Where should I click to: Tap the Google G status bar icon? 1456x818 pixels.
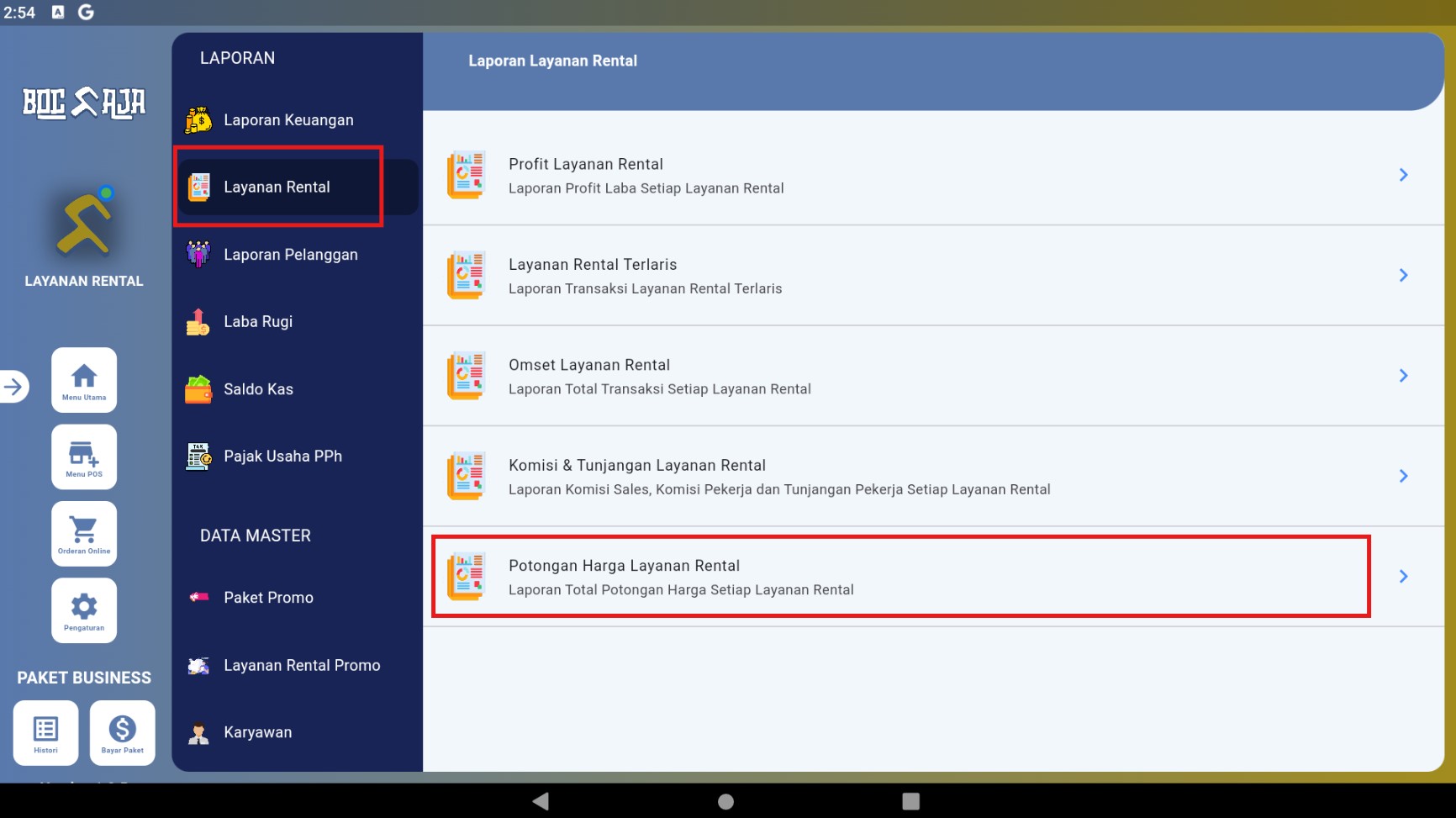click(x=86, y=12)
